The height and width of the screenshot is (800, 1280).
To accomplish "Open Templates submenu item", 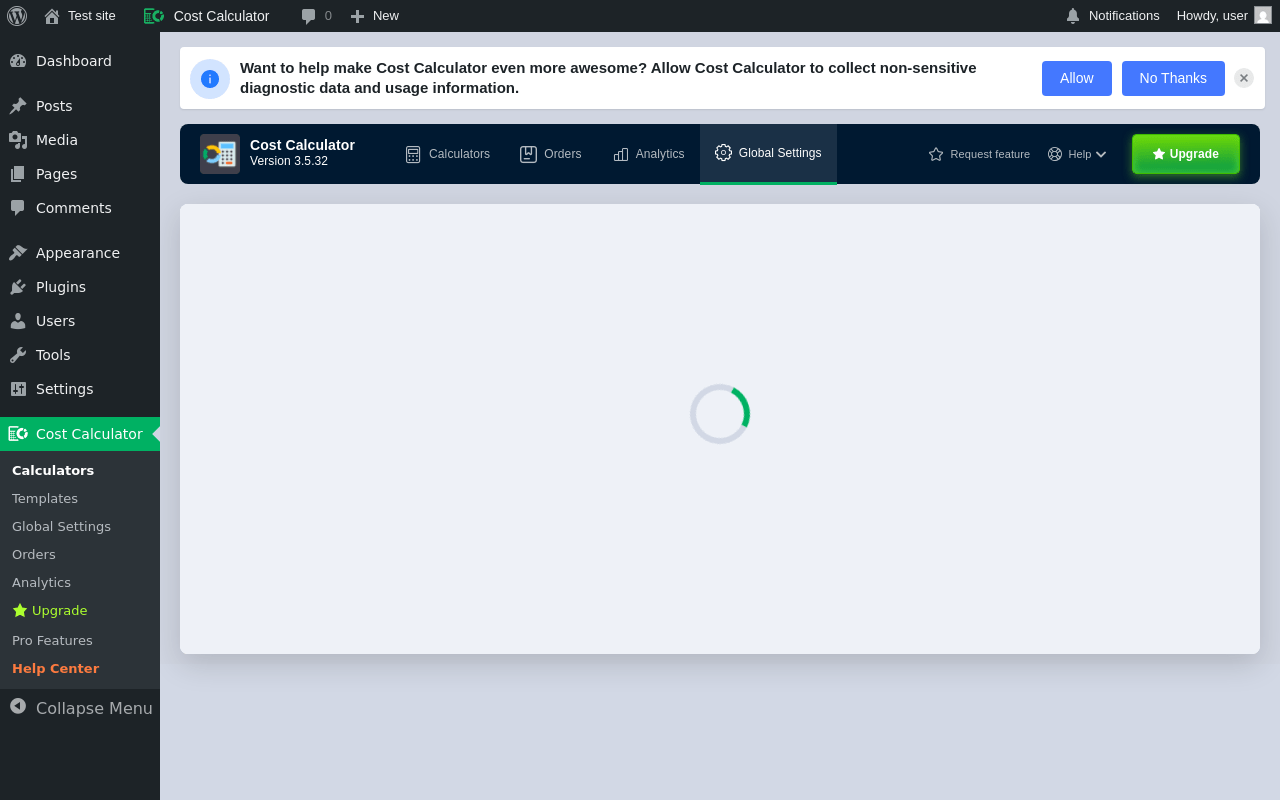I will tap(45, 499).
